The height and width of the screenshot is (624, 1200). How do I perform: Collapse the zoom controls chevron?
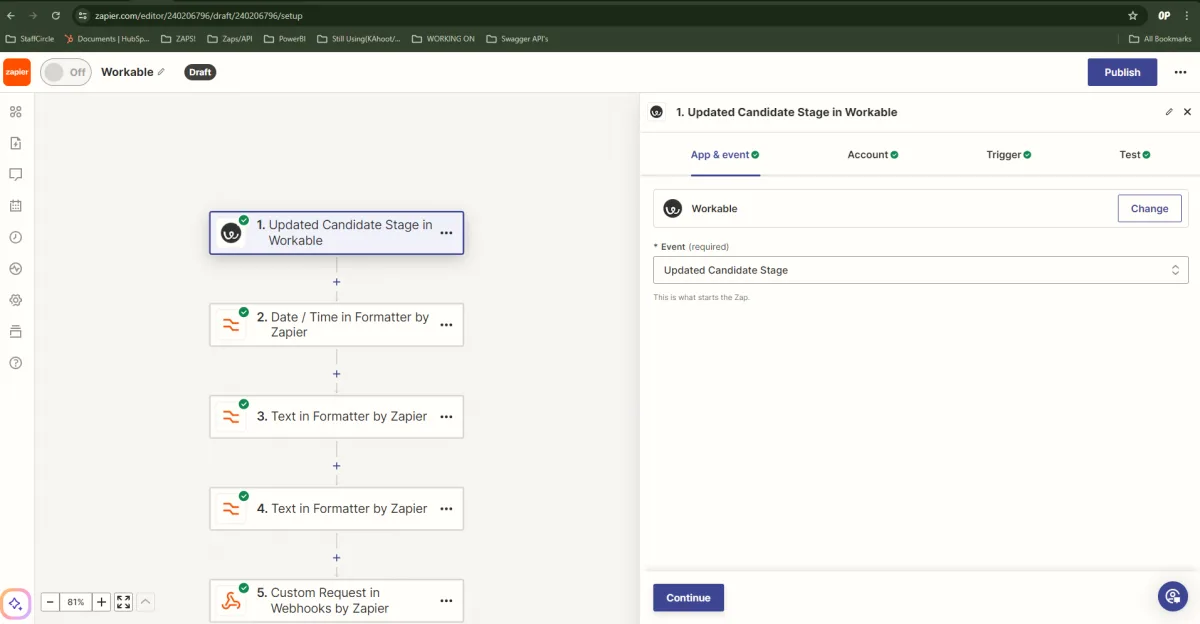145,602
